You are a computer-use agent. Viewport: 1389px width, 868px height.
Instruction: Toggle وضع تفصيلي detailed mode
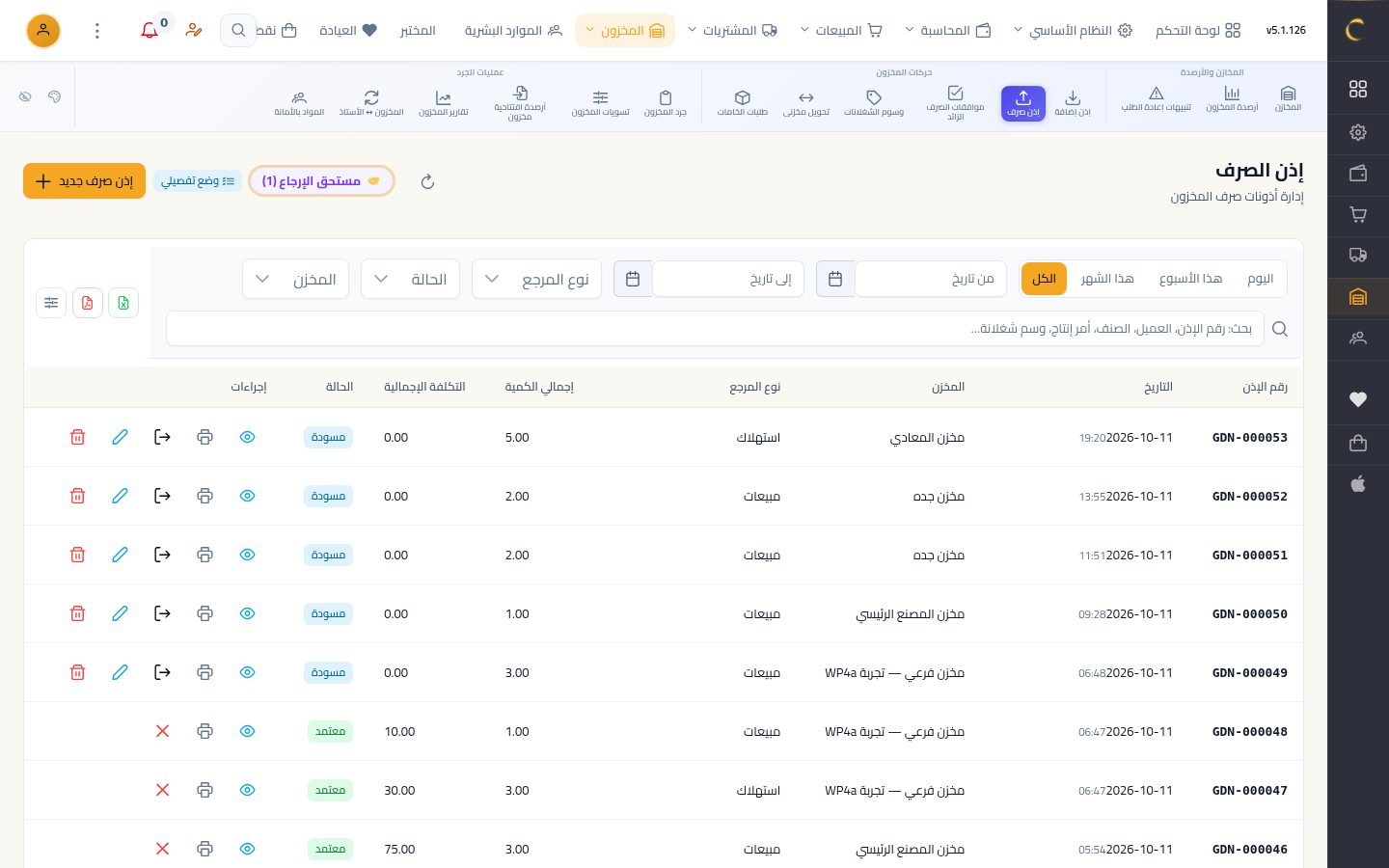[x=198, y=180]
